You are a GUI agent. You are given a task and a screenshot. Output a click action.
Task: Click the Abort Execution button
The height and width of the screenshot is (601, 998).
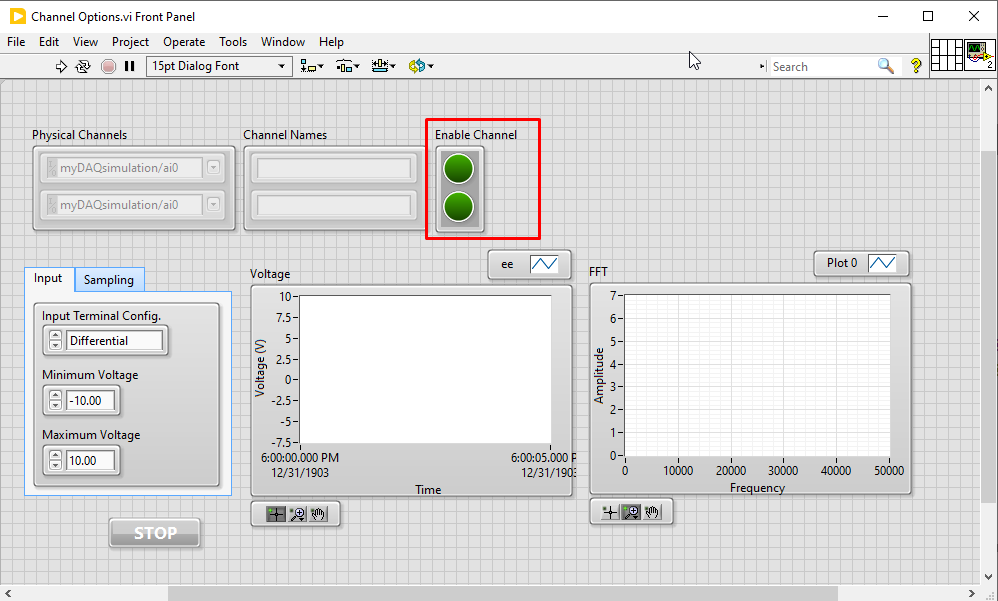coord(108,66)
